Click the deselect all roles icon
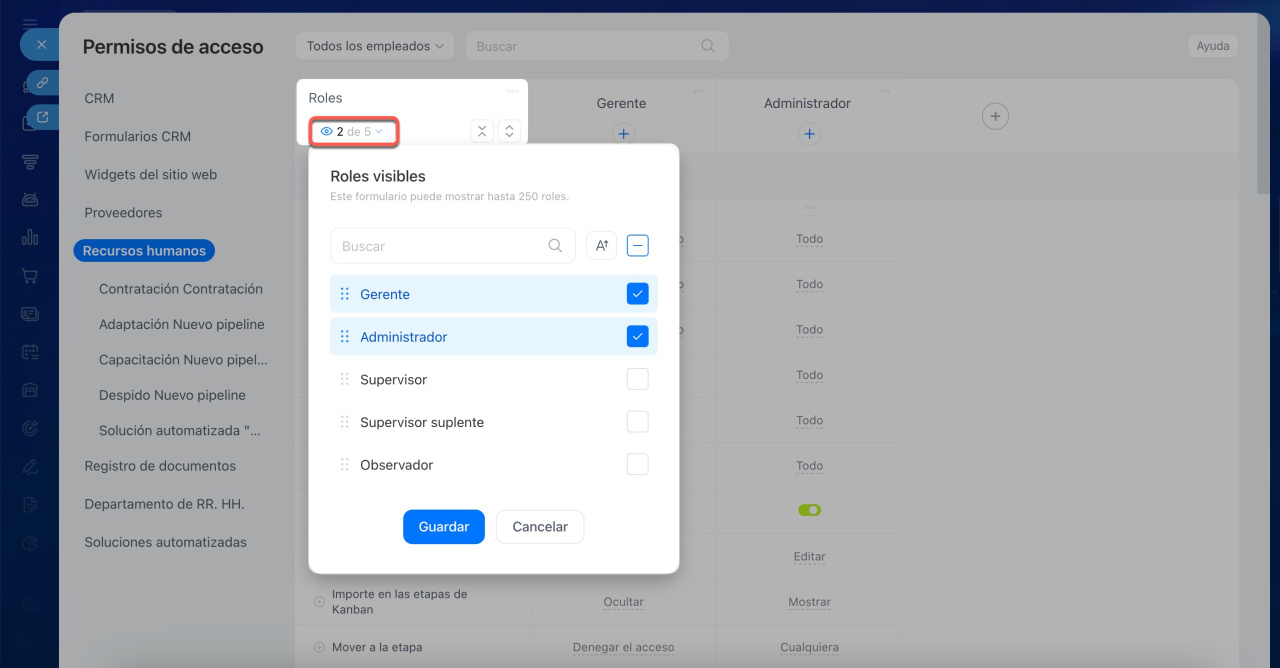Viewport: 1280px width, 668px height. [638, 245]
